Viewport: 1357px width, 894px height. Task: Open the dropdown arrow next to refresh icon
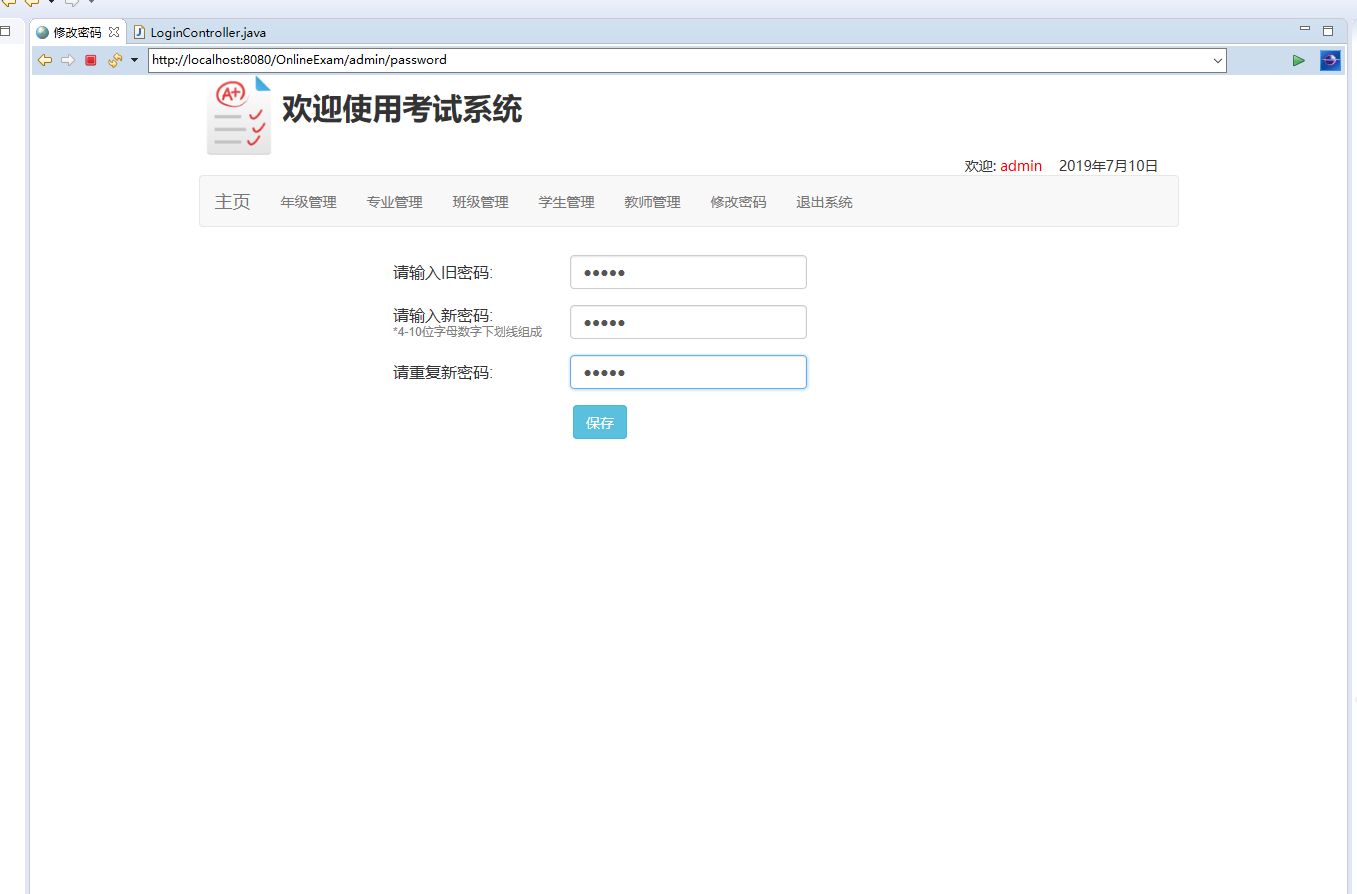point(133,60)
